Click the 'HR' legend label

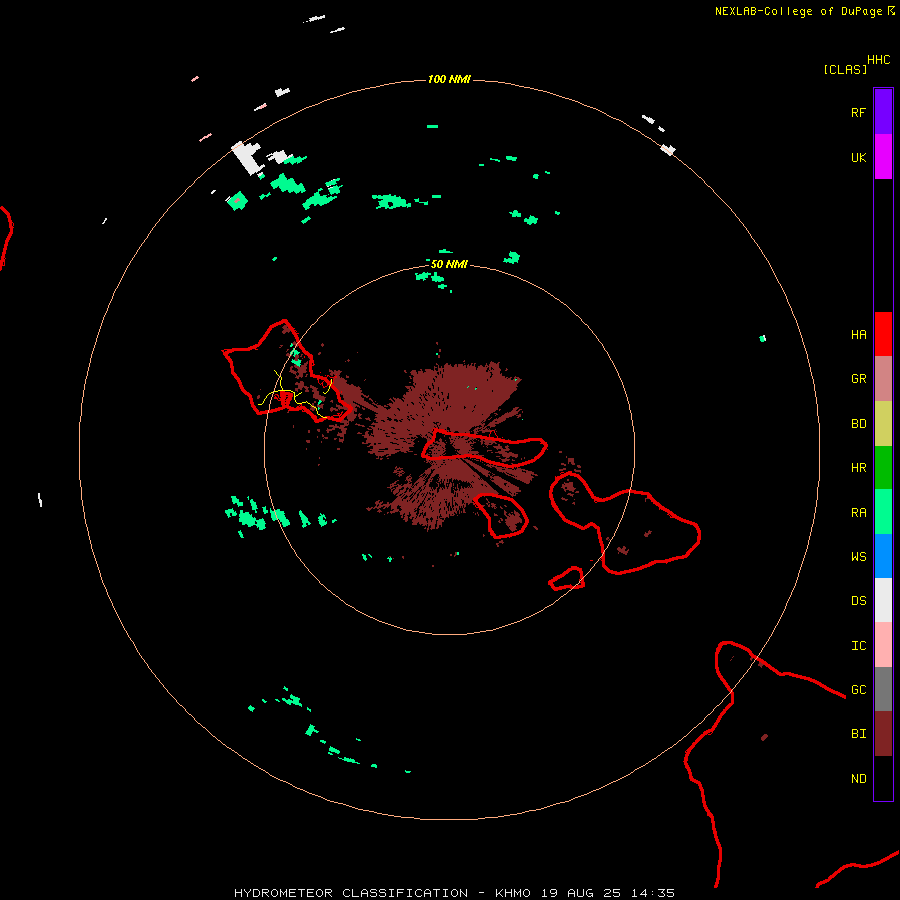pyautogui.click(x=858, y=468)
